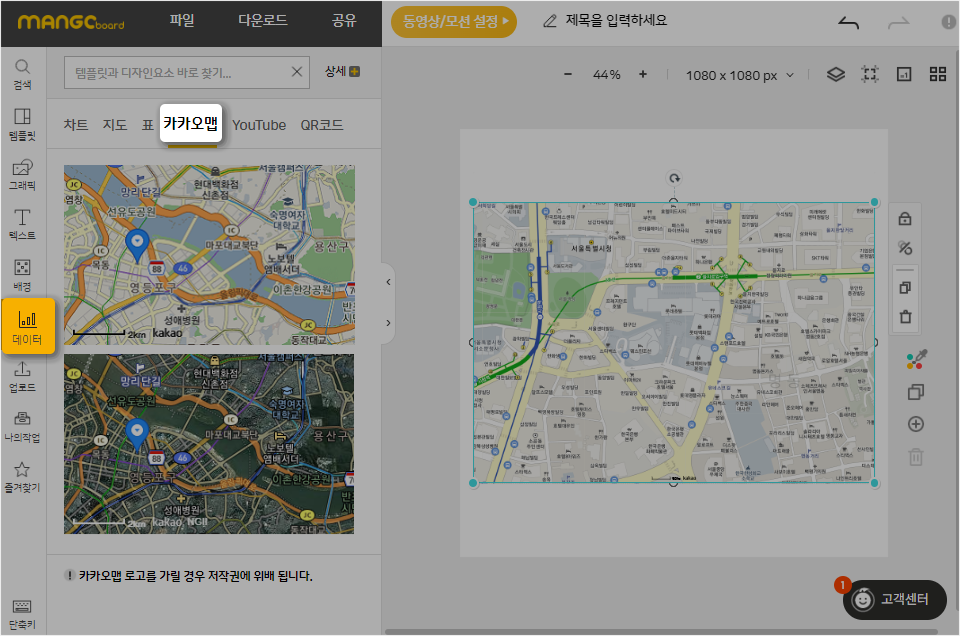Select the 데이터 data panel
This screenshot has height=636, width=960.
(x=28, y=326)
